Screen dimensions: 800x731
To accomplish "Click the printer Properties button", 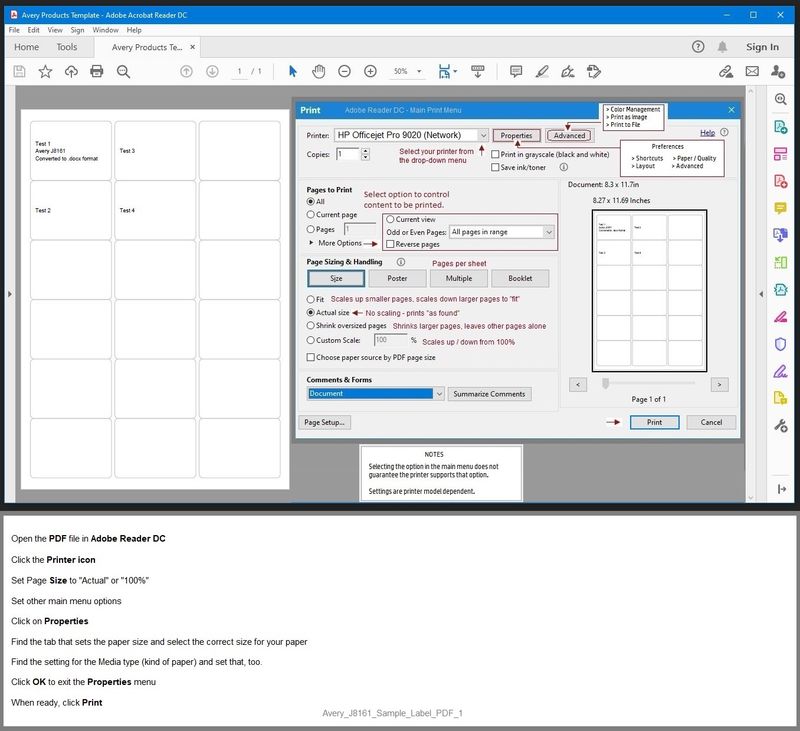I will [x=516, y=136].
